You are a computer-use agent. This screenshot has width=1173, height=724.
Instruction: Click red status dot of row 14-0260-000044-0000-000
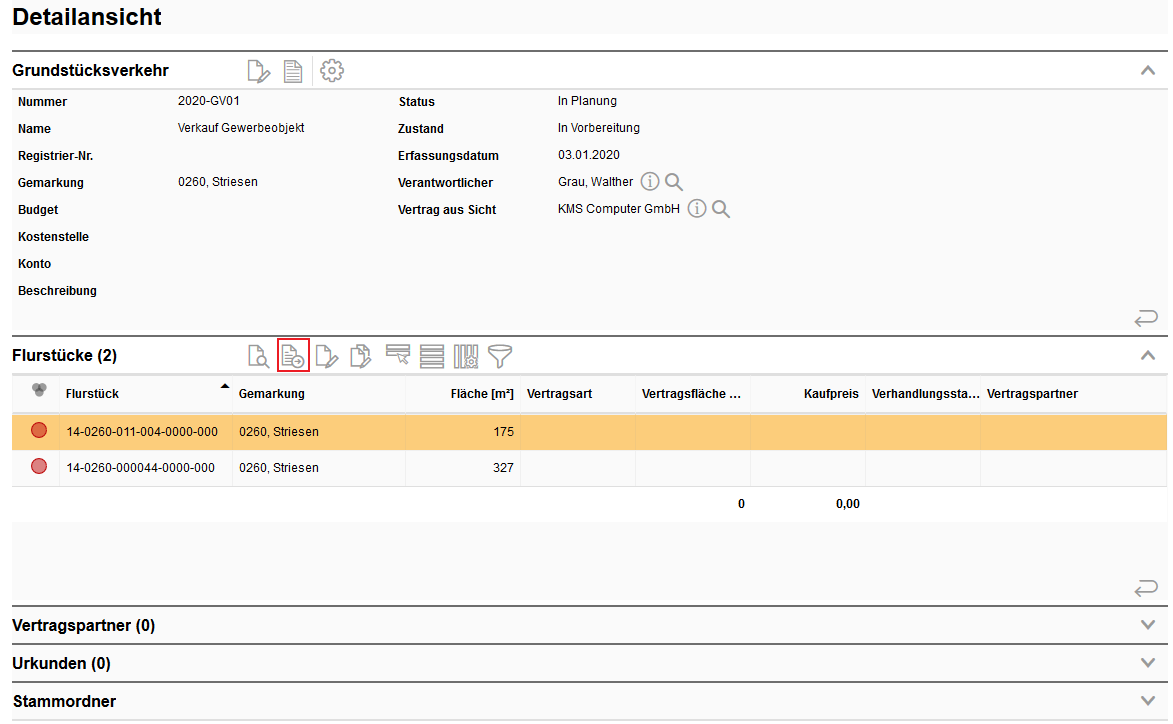39,467
